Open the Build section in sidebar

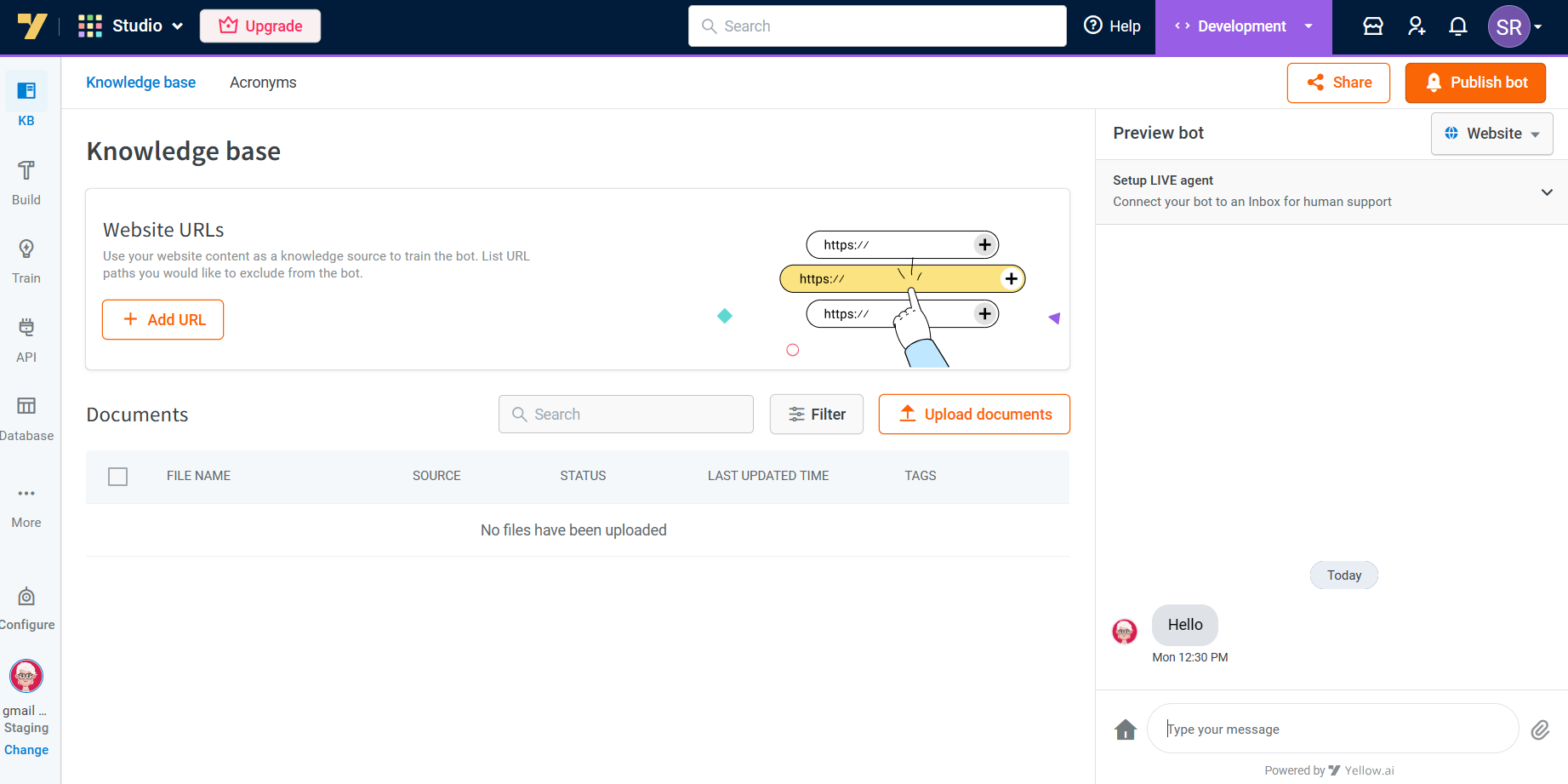point(26,182)
